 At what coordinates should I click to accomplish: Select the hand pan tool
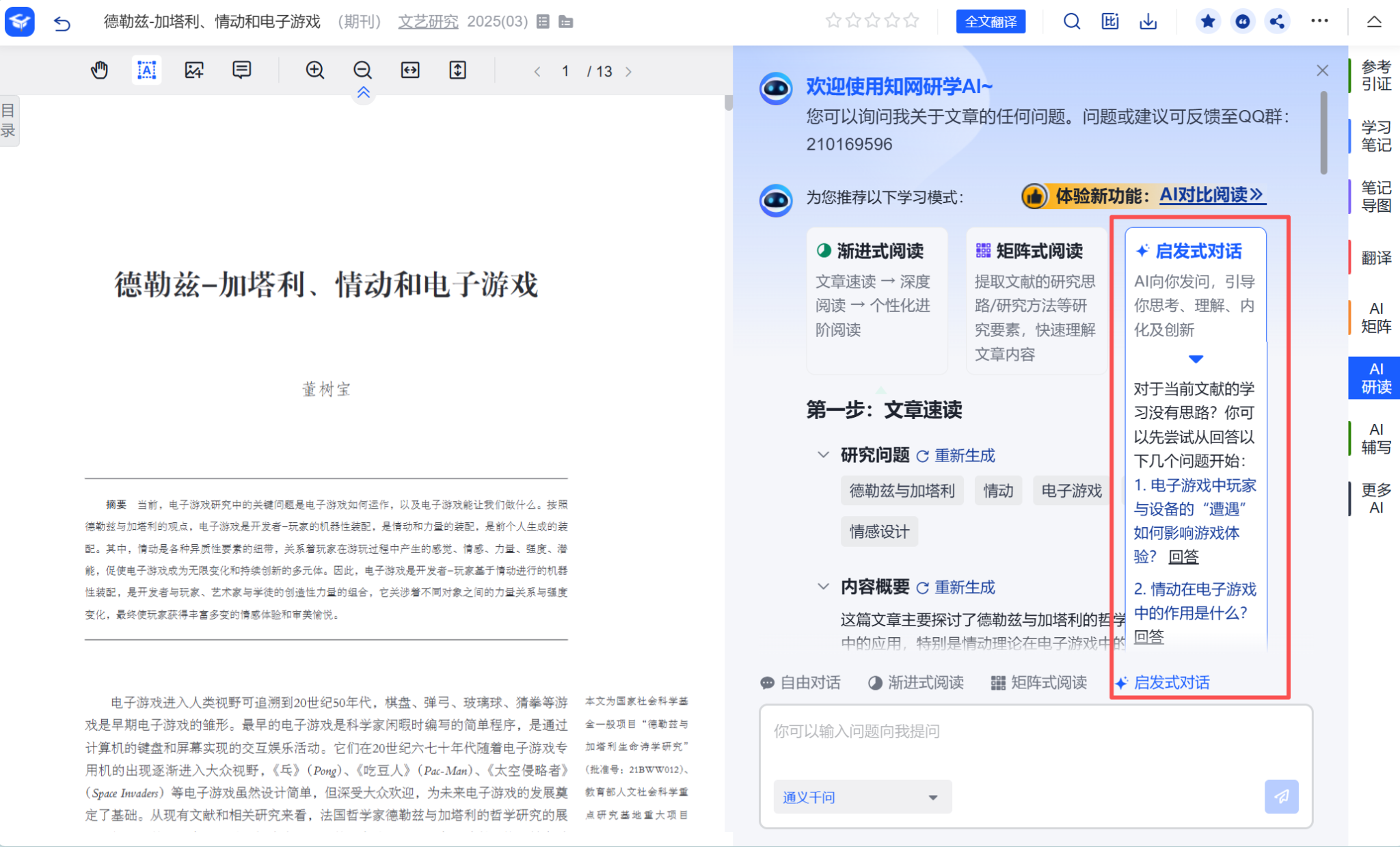[100, 70]
